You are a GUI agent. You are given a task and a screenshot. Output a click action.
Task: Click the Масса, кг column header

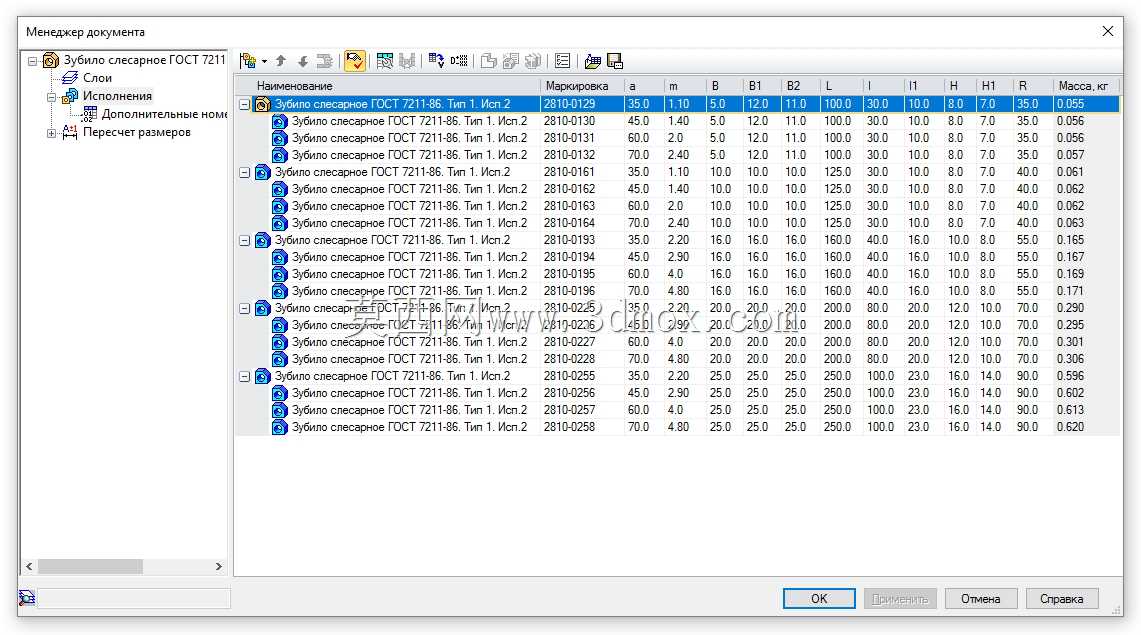point(1086,86)
